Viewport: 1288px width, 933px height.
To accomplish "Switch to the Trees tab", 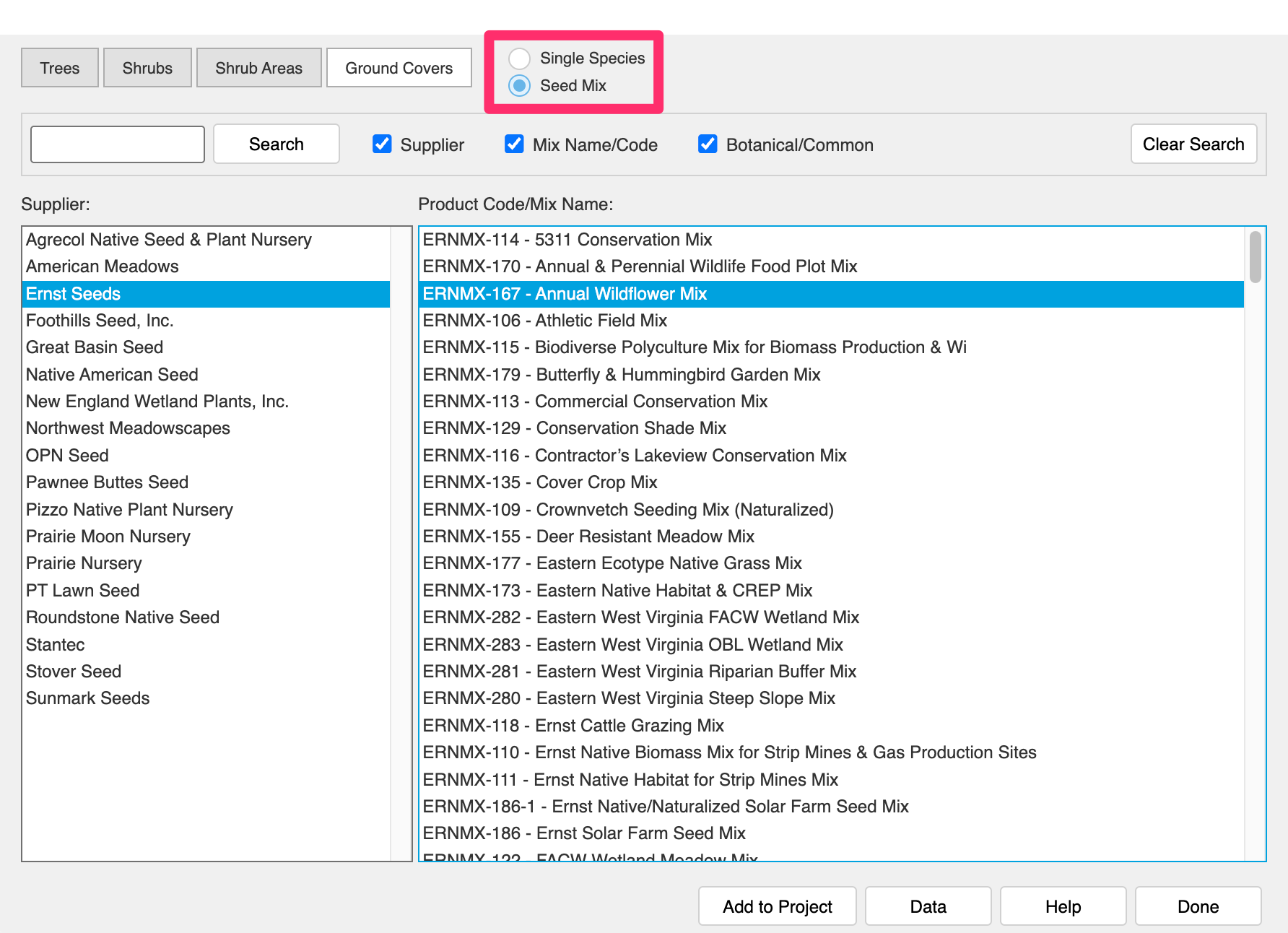I will click(x=60, y=68).
